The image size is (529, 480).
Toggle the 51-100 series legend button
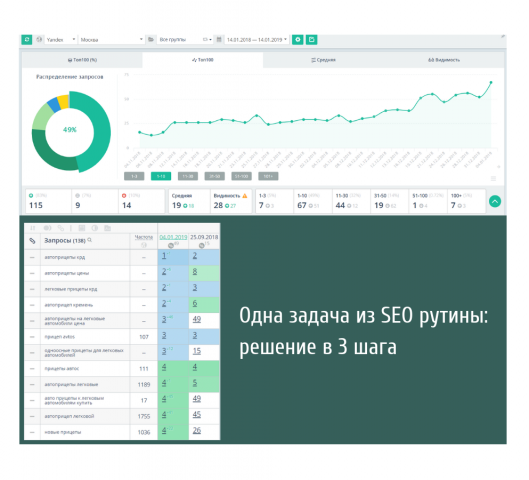(241, 176)
